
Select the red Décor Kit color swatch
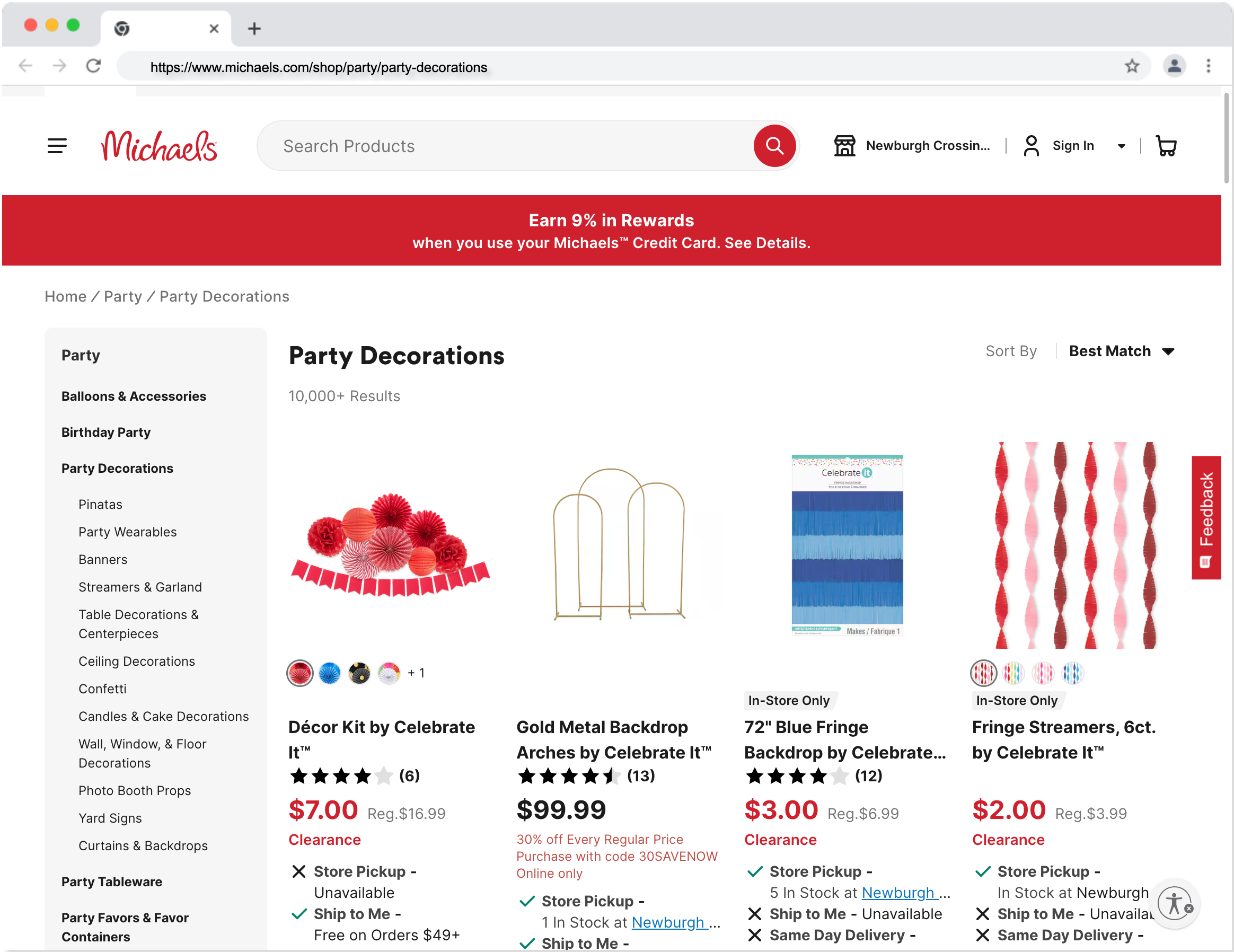coord(300,673)
